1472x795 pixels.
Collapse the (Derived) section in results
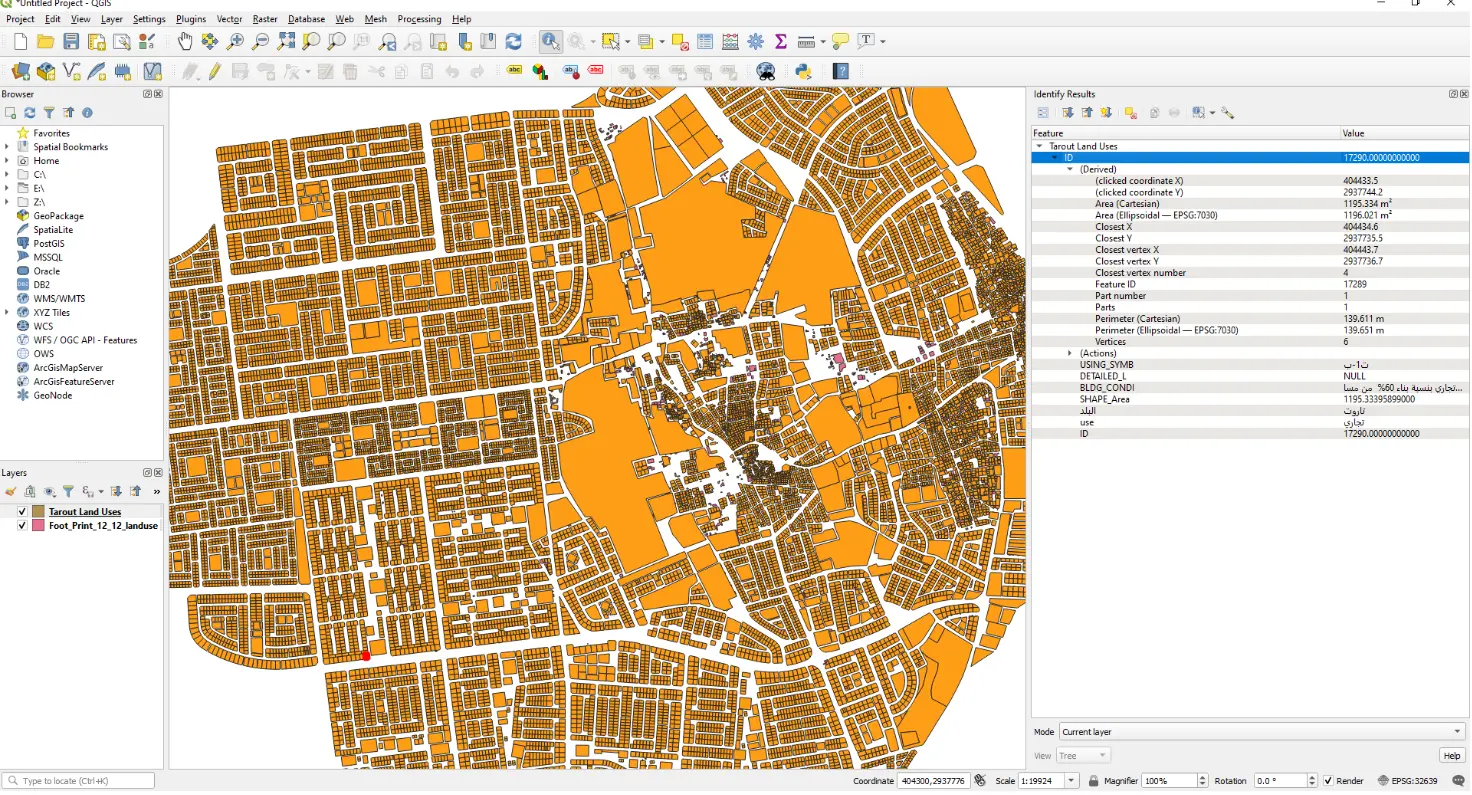click(1069, 169)
